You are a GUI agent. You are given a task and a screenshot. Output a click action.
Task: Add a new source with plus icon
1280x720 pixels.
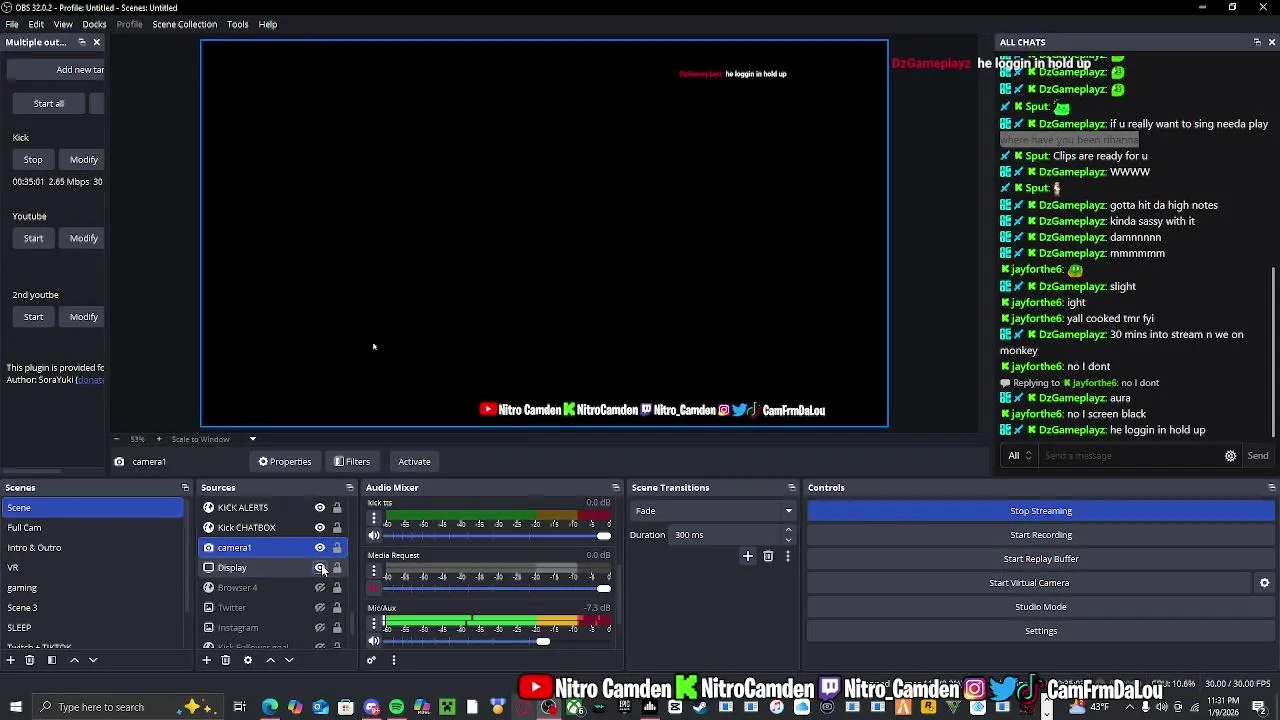[207, 660]
